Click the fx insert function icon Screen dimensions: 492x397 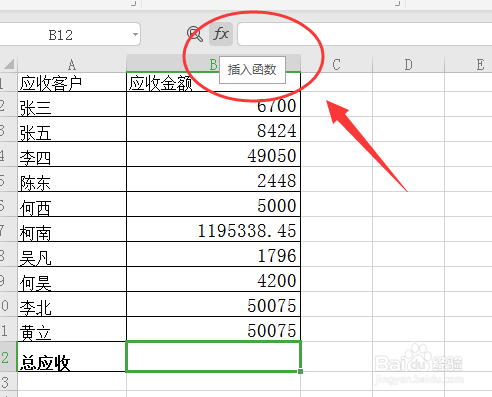[x=221, y=34]
